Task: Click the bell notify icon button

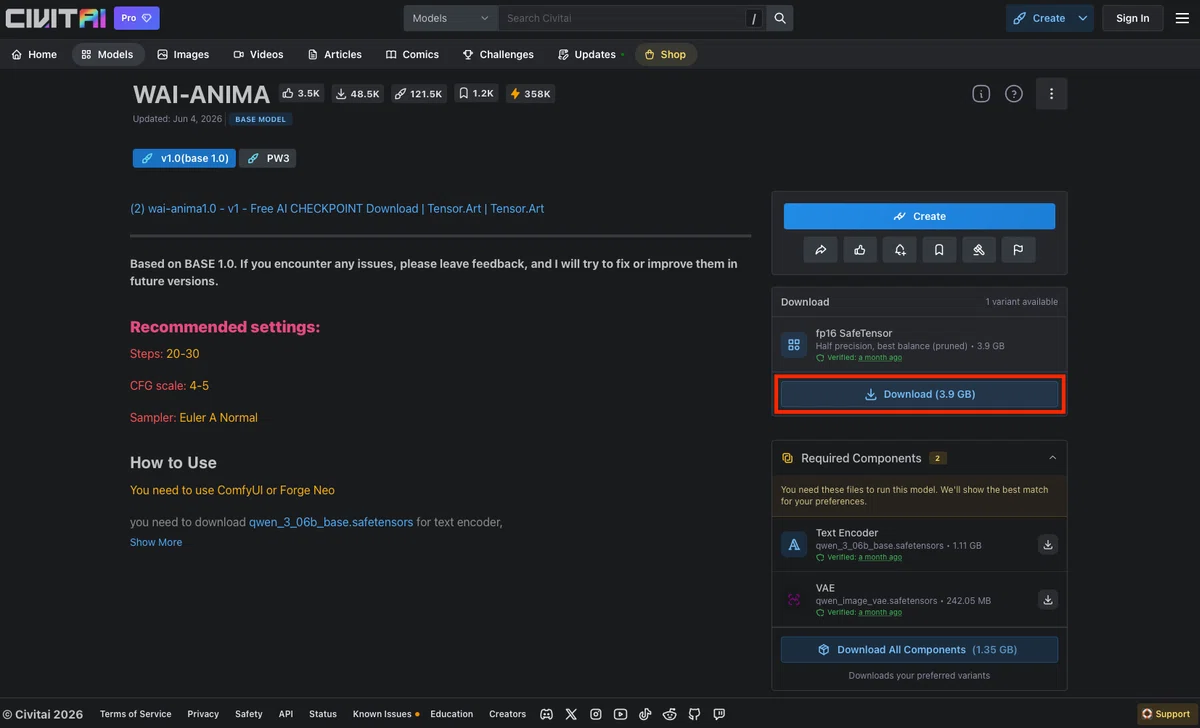Action: point(900,250)
